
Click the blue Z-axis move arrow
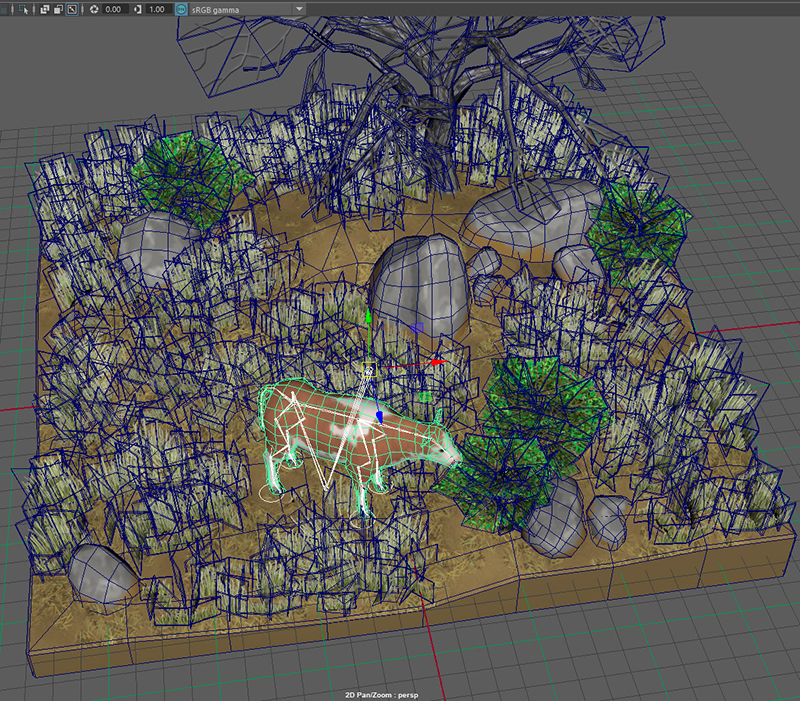coord(379,417)
